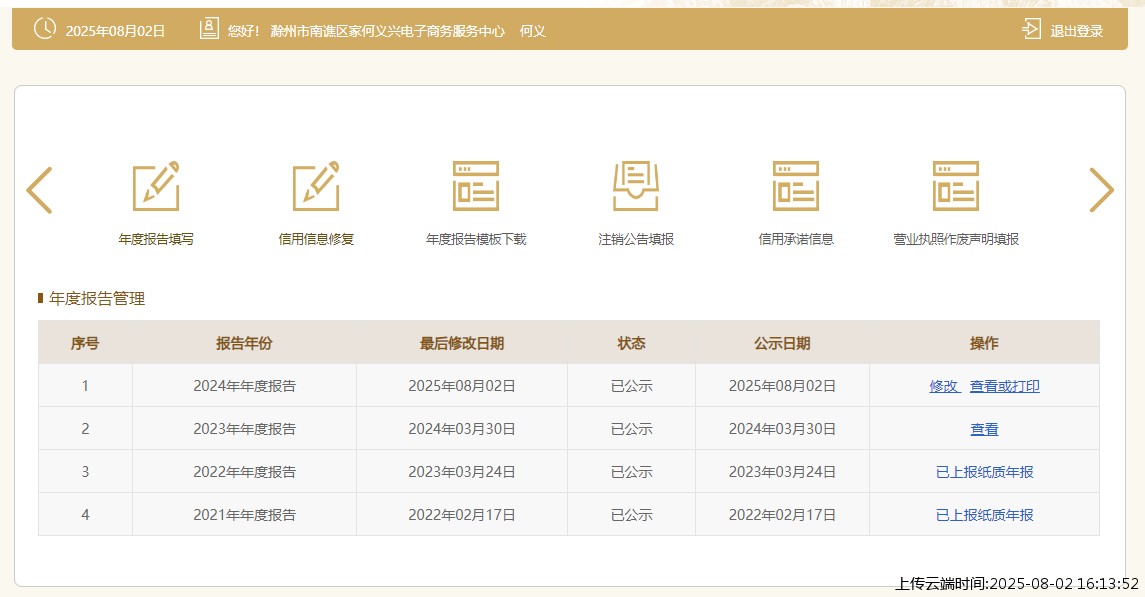The width and height of the screenshot is (1145, 597).
Task: Select the 信用信息修复 label
Action: tap(316, 239)
